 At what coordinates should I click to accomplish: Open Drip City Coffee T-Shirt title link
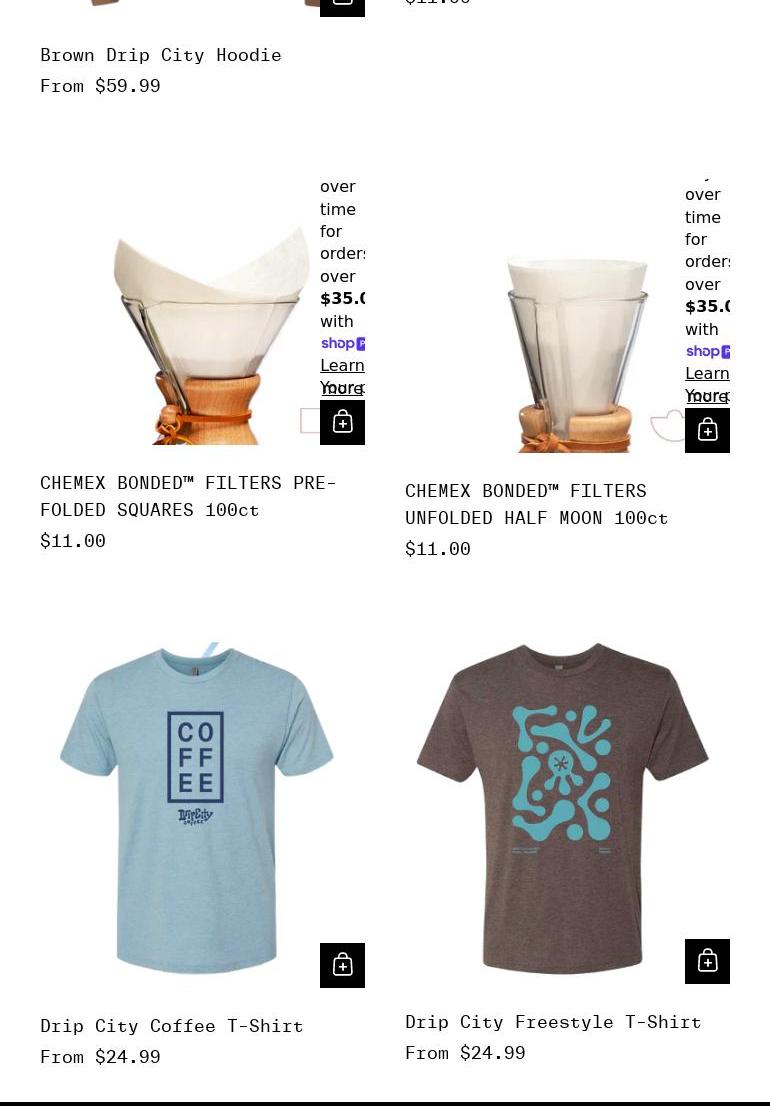coord(171,1026)
